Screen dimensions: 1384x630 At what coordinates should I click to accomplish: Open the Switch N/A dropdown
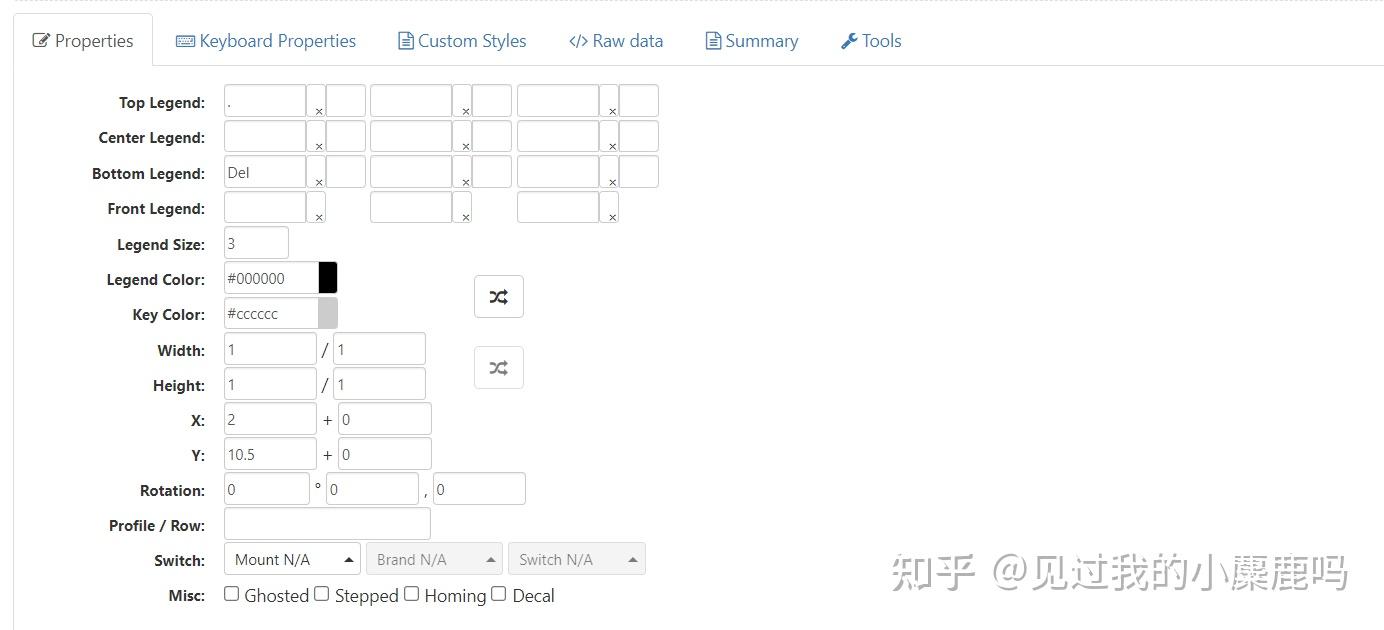pyautogui.click(x=576, y=559)
